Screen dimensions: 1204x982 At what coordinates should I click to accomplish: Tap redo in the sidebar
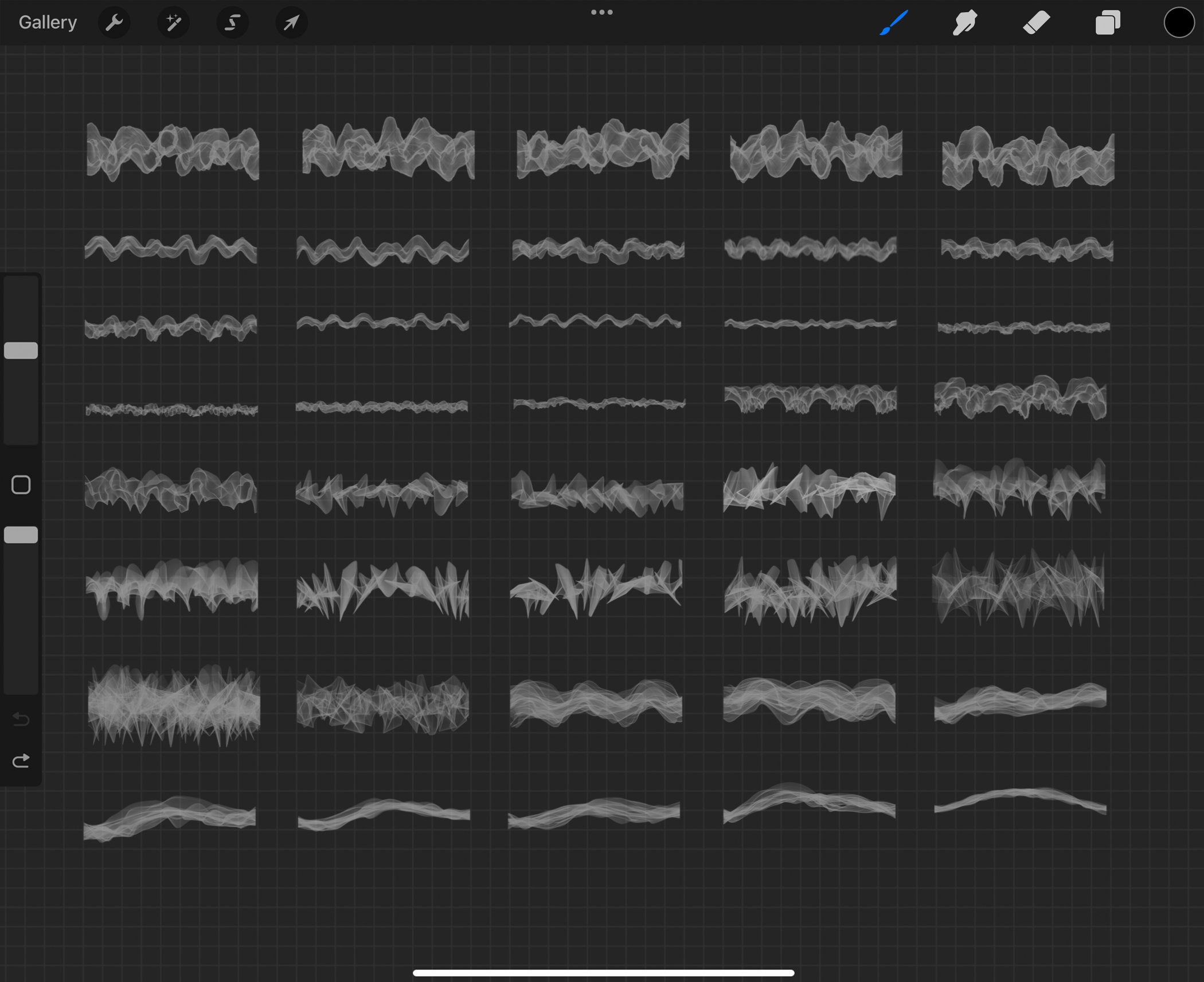(21, 761)
